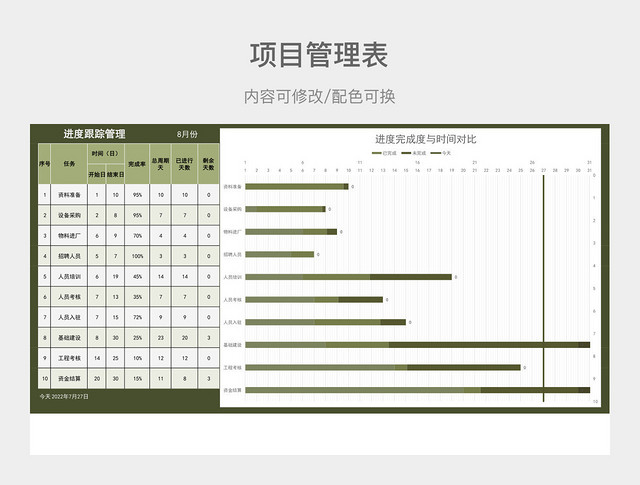The image size is (640, 485).
Task: Select end day 13 in 人员考核 row
Action: 116,297
